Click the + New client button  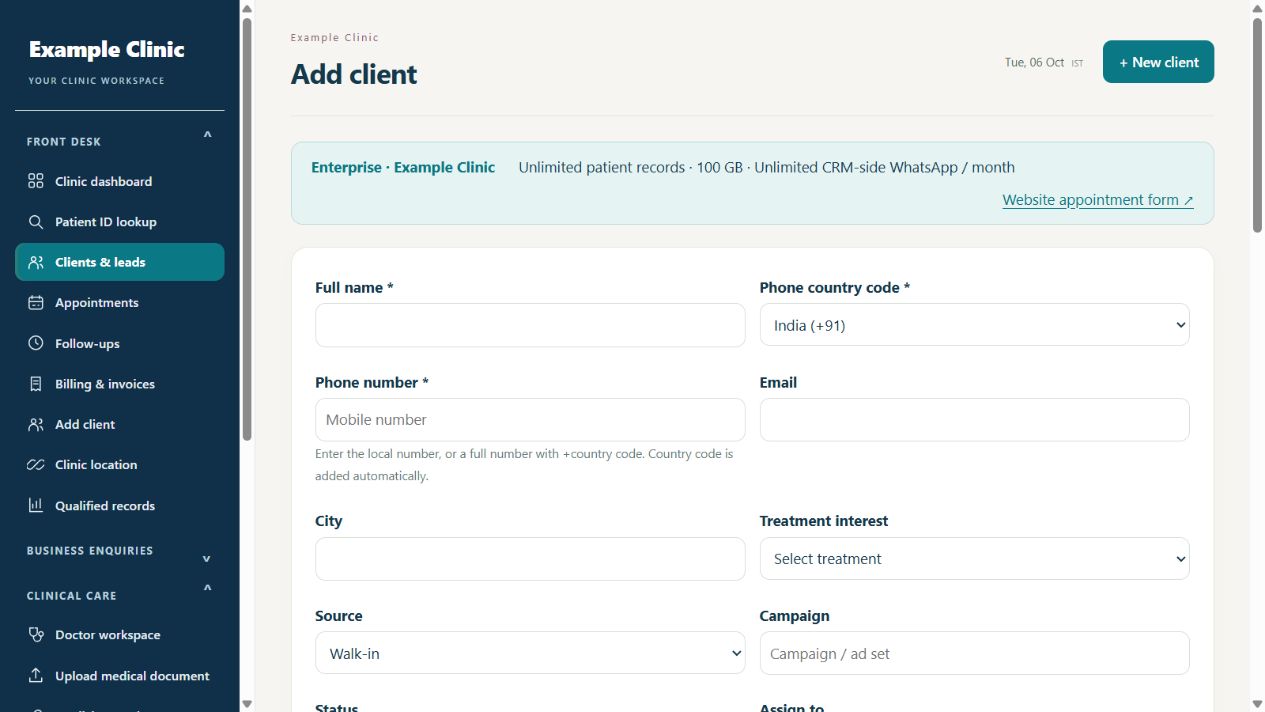[x=1158, y=62]
